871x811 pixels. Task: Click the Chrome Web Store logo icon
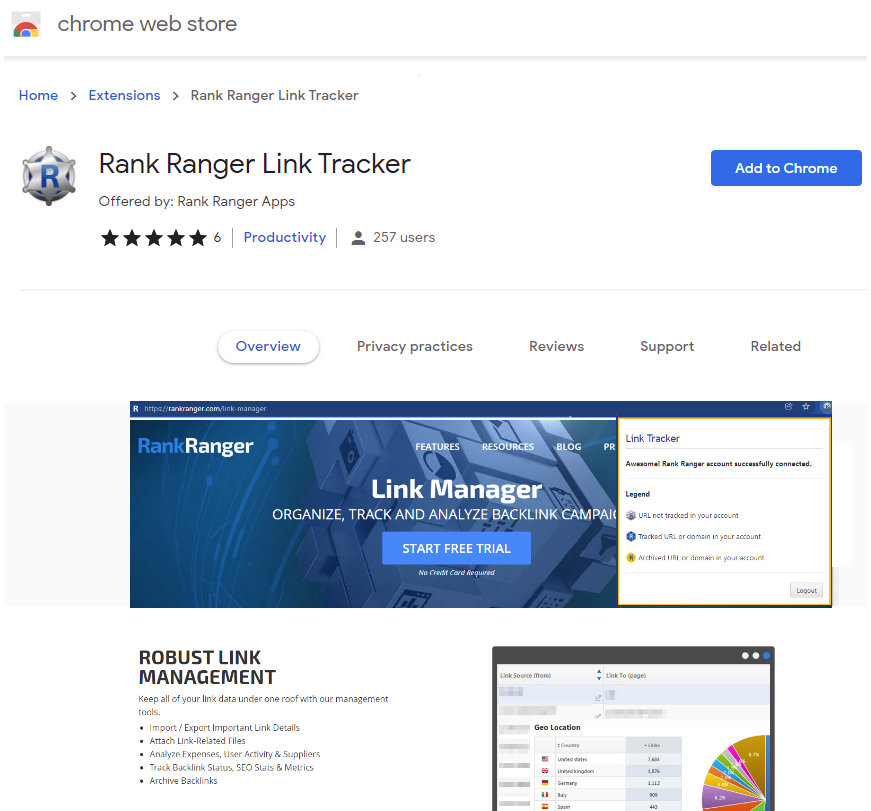26,24
